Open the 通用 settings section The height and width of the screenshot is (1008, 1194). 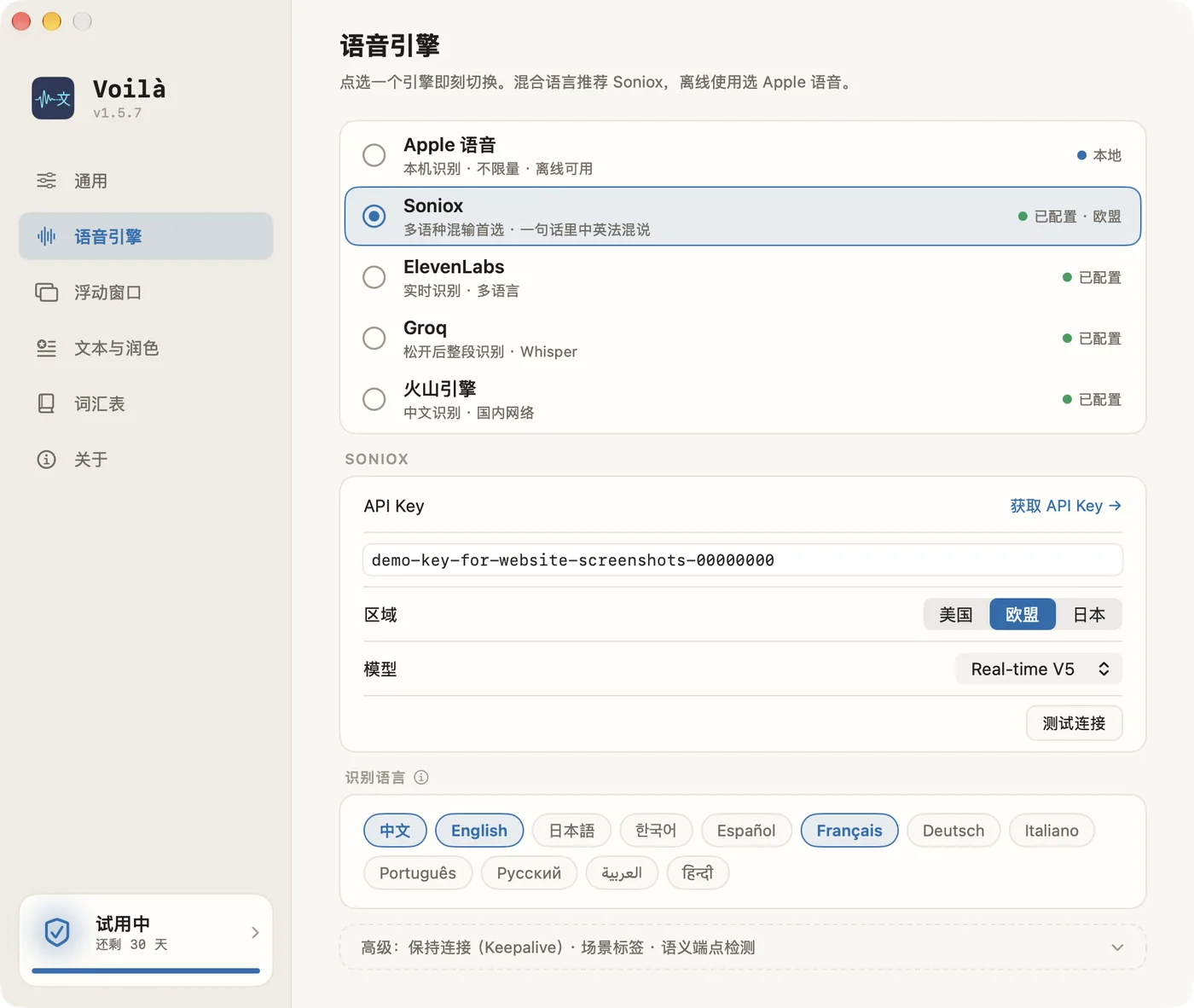click(146, 181)
